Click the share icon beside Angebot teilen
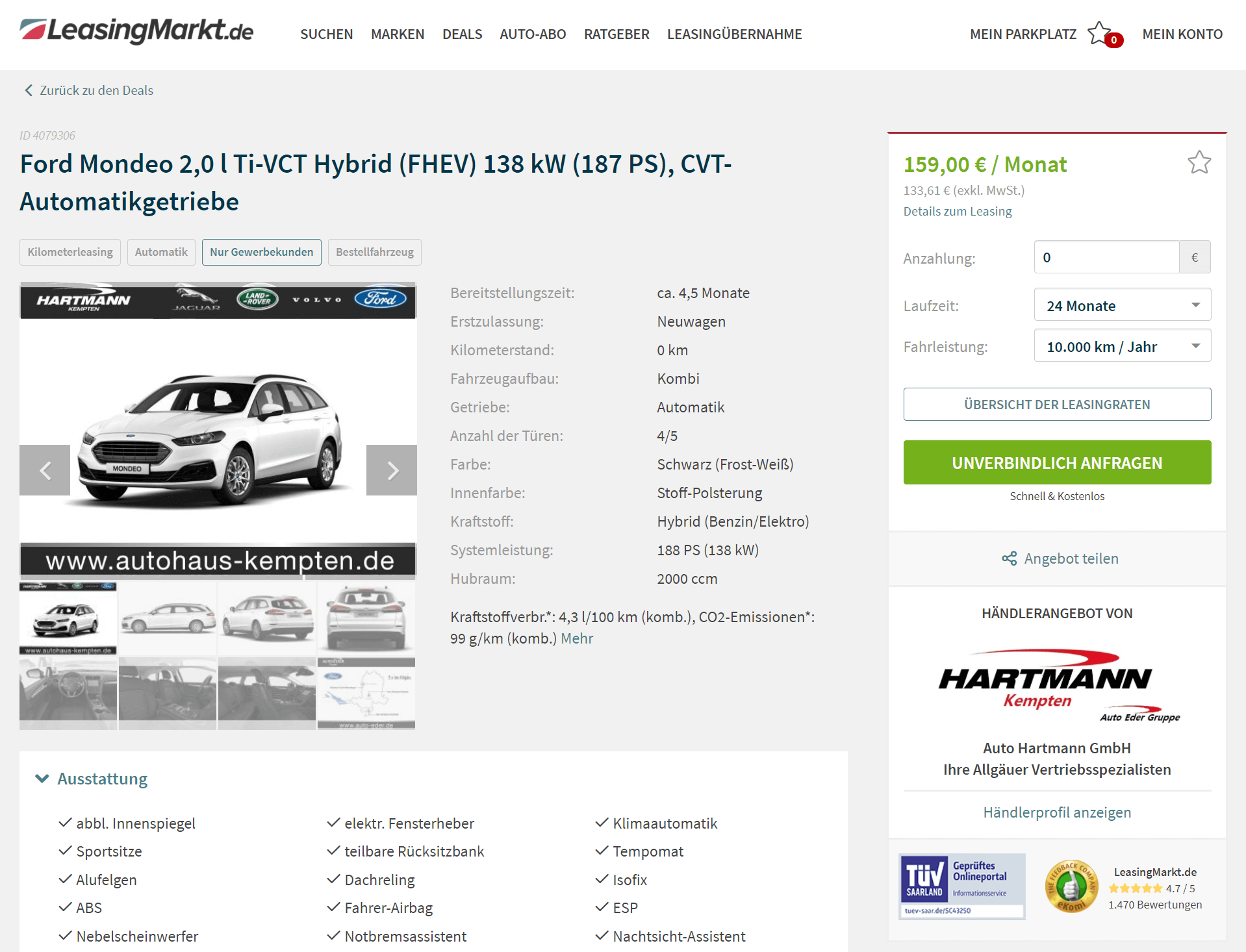Screen dimensions: 1246x952 point(1009,558)
